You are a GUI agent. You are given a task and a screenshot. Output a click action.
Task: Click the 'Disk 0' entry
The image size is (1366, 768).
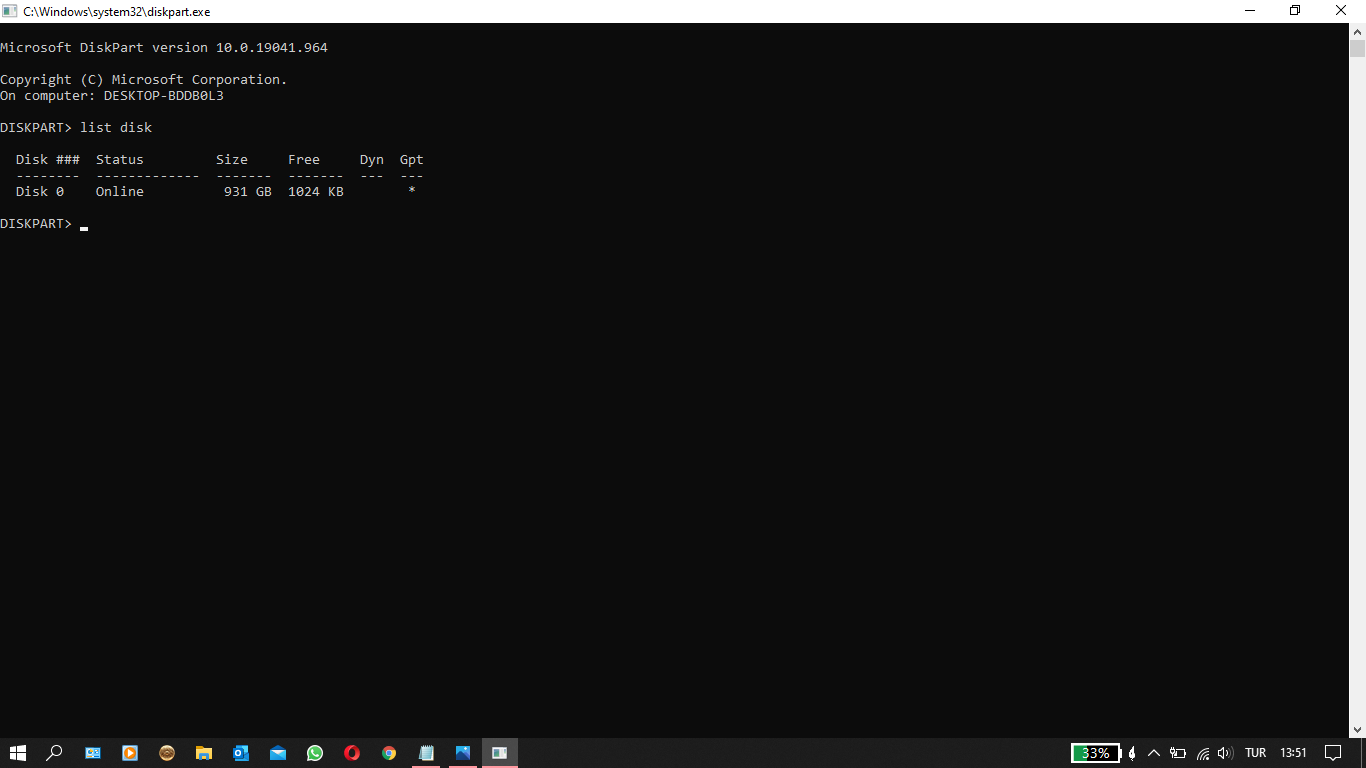point(40,192)
